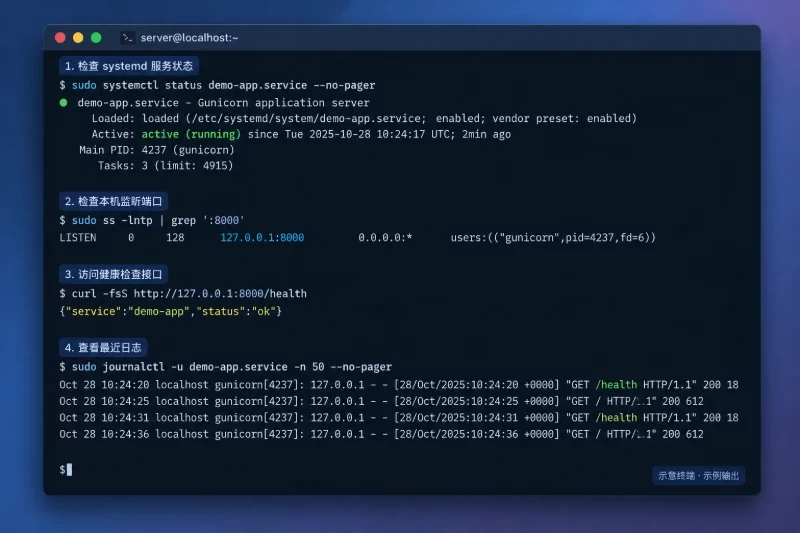800x533 pixels.
Task: Click the log line dated Oct 28 10:24:20
Action: [x=399, y=385]
